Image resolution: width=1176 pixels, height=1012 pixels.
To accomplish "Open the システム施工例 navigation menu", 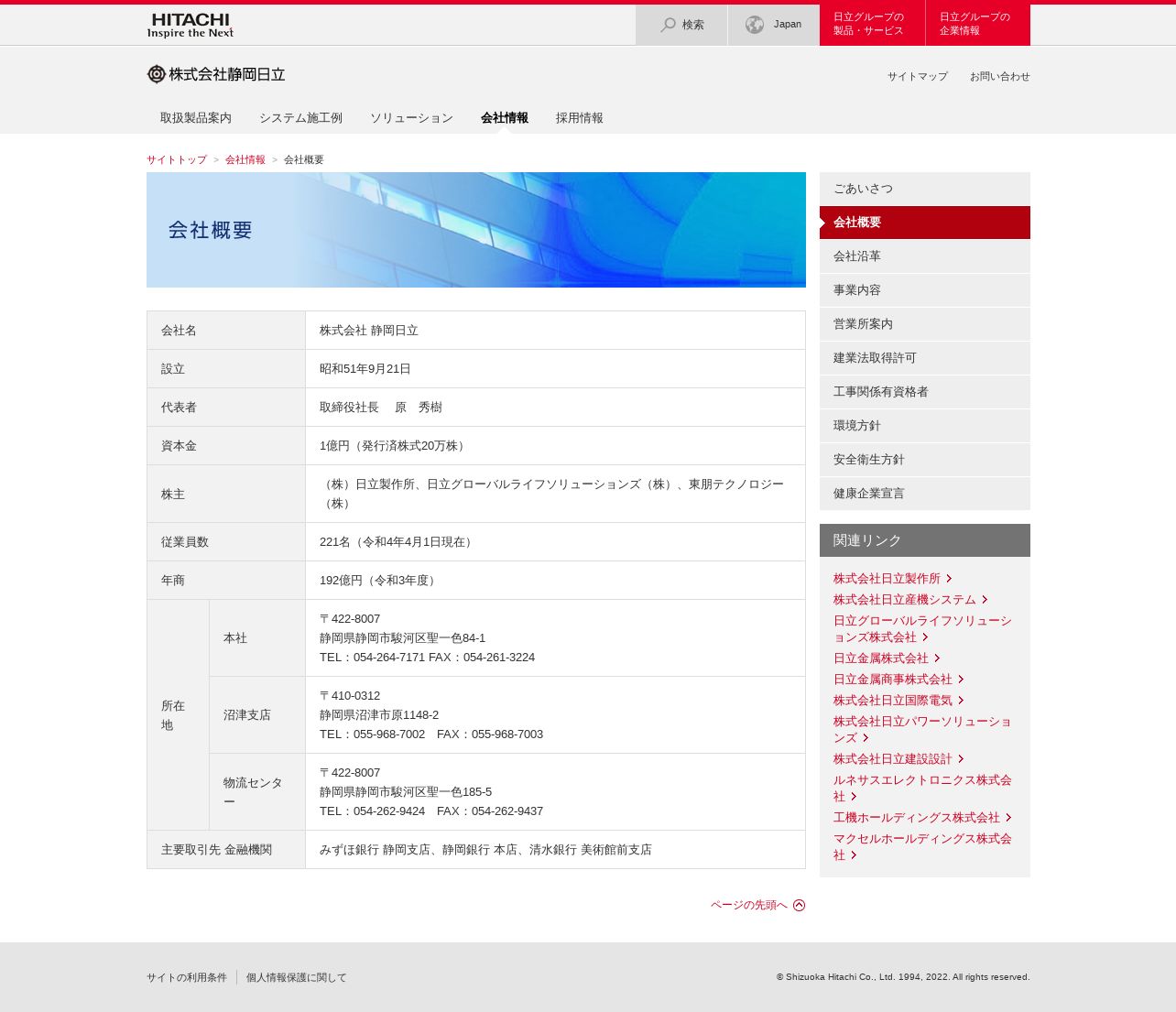I will [300, 118].
